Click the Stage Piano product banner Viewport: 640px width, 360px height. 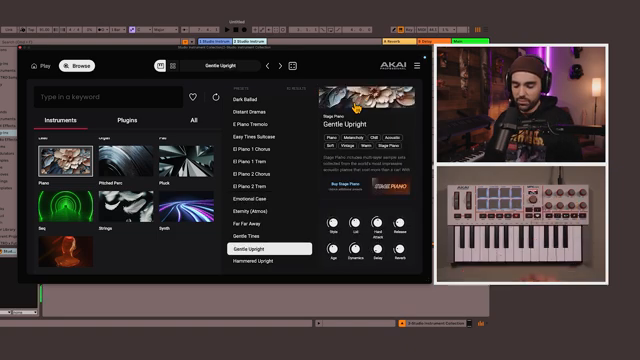(391, 186)
